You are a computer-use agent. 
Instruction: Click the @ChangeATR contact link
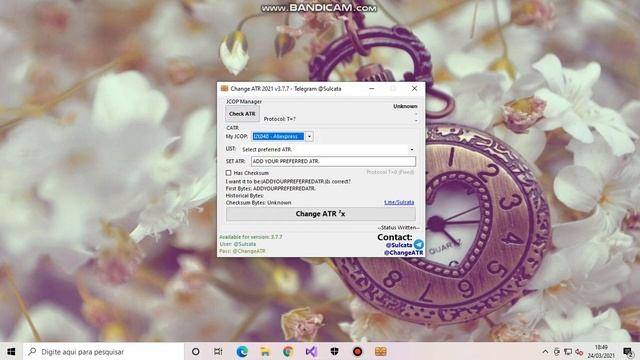403,253
